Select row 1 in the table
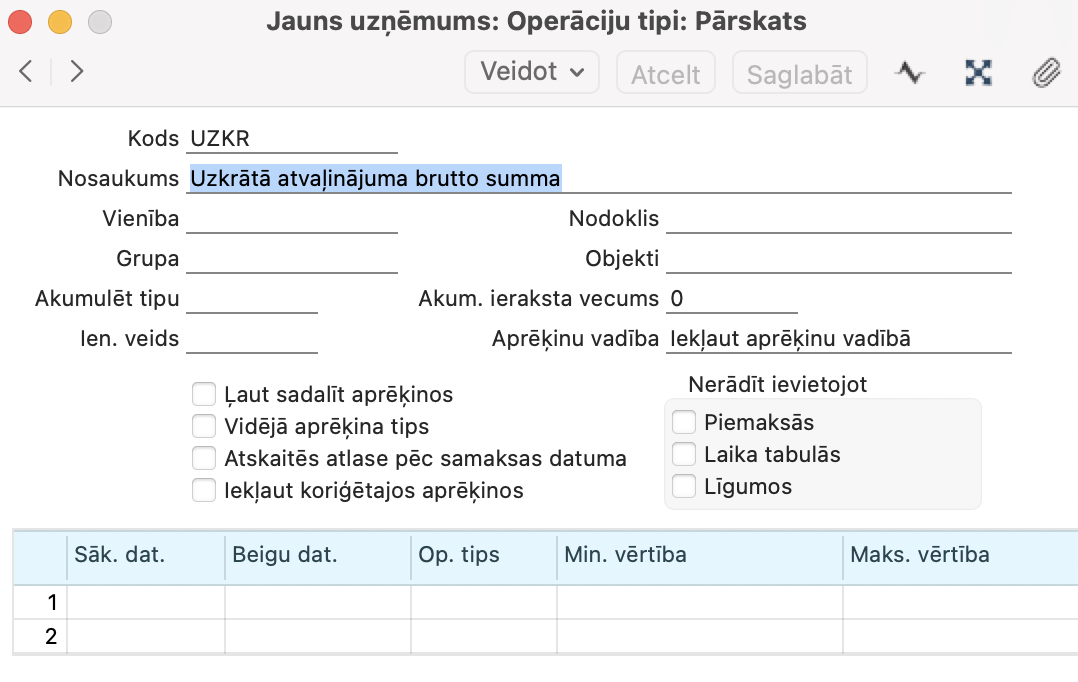Screen dimensions: 1078x682 (40, 602)
